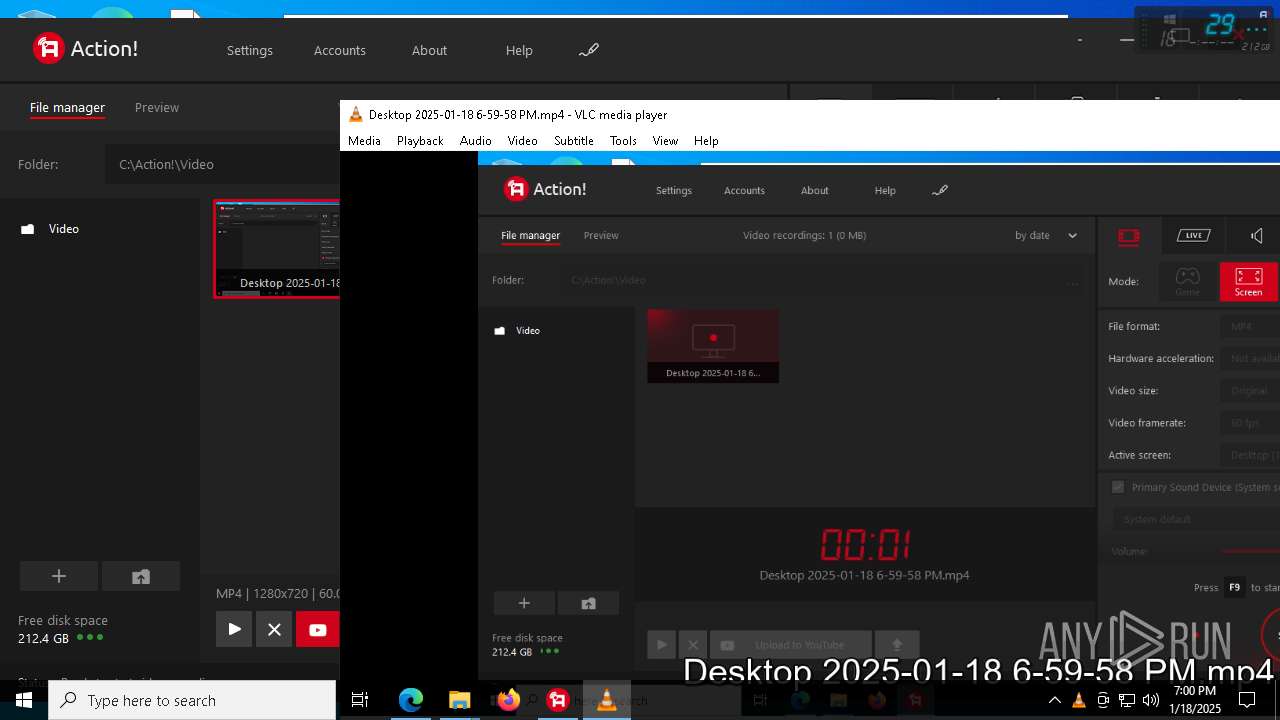Screen dimensions: 1280x720
Task: Open Settings in Action! header
Action: 249,50
